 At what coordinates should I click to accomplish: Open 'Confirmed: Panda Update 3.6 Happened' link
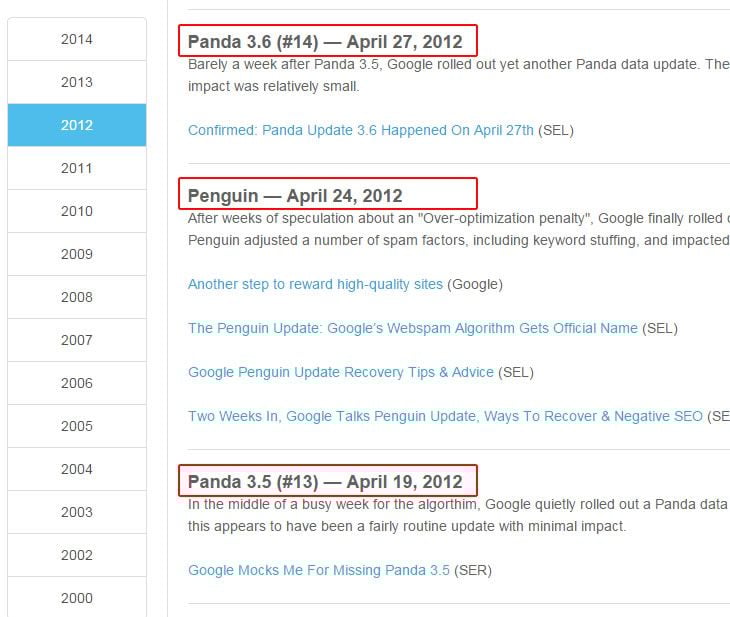361,130
